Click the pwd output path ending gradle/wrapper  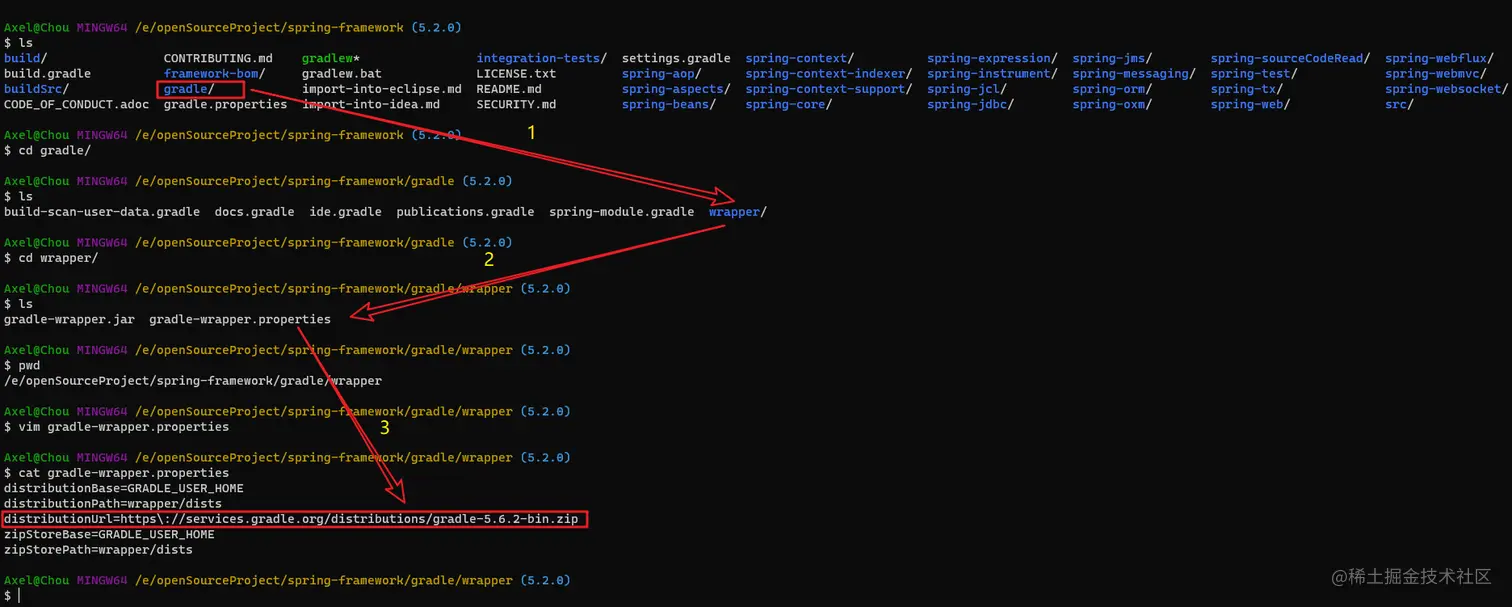pos(193,381)
